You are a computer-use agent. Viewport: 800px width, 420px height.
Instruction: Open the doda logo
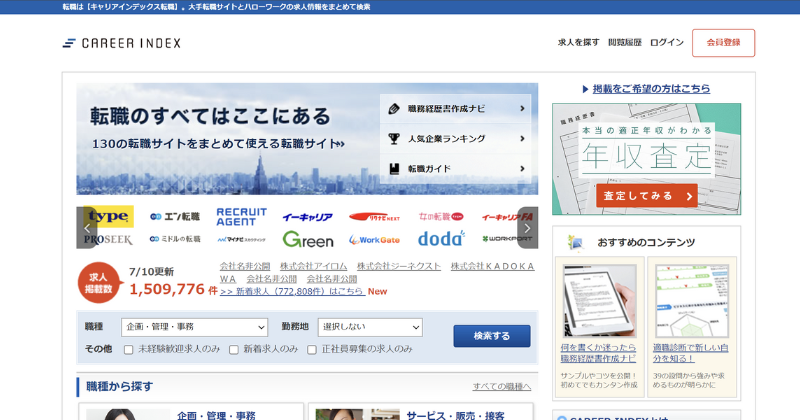click(x=441, y=238)
